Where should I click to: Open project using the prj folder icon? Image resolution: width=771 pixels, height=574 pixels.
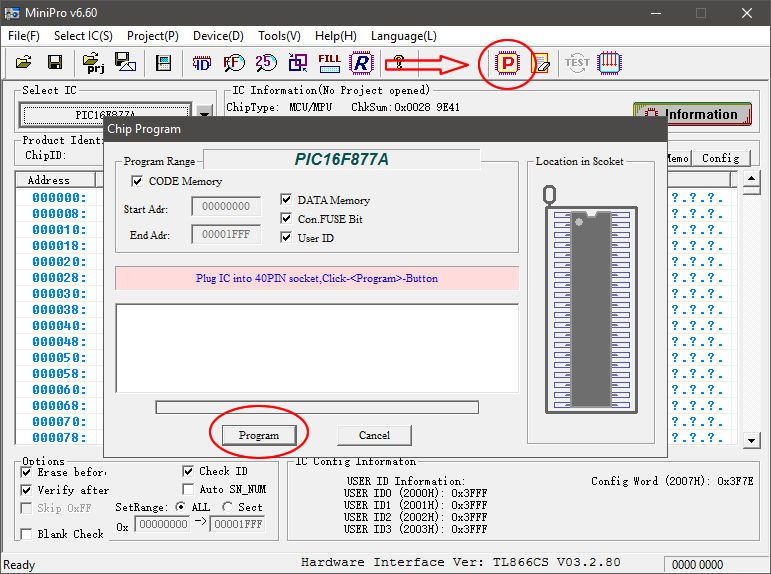93,62
